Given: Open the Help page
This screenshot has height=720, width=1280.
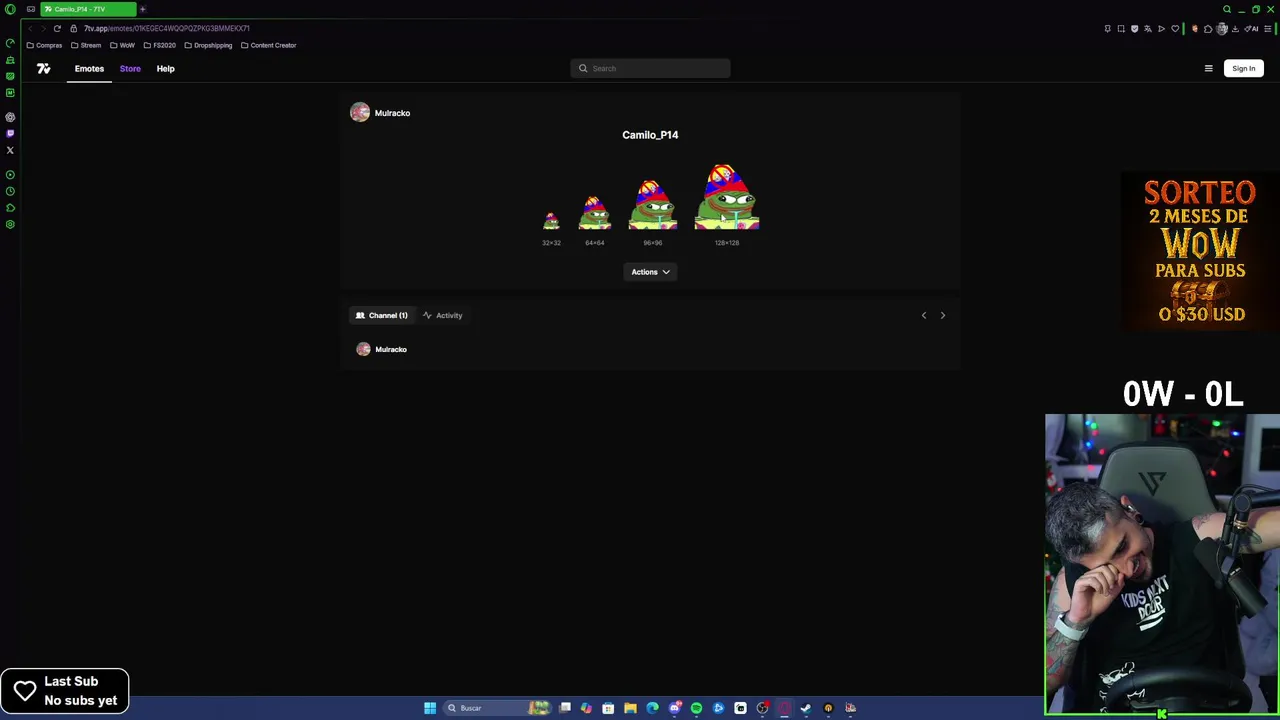Looking at the screenshot, I should tap(165, 68).
